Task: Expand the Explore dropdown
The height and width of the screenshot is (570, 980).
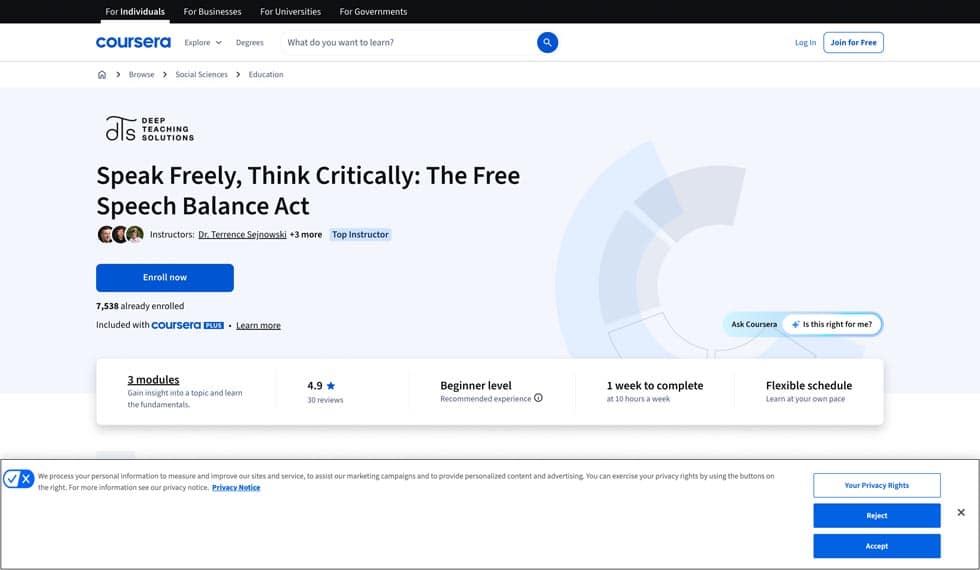Action: pyautogui.click(x=203, y=42)
